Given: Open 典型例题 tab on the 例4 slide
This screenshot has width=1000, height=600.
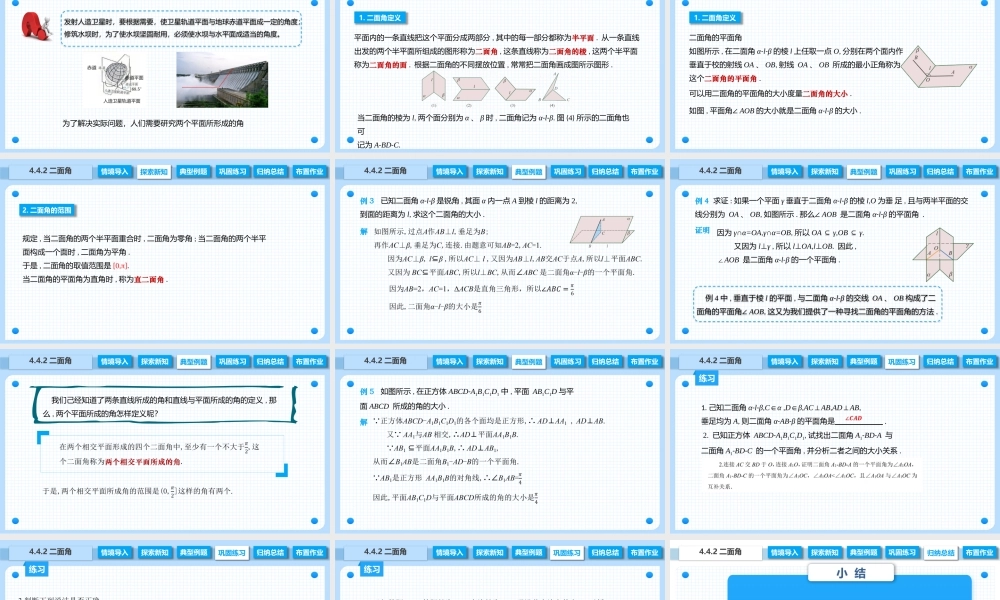Looking at the screenshot, I should (x=863, y=172).
